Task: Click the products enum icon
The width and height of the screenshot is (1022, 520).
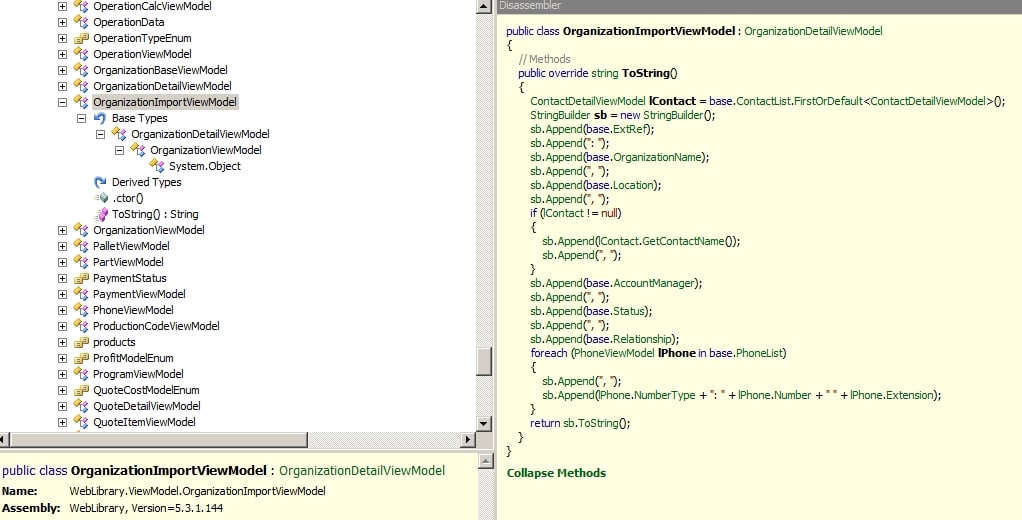Action: (x=81, y=342)
